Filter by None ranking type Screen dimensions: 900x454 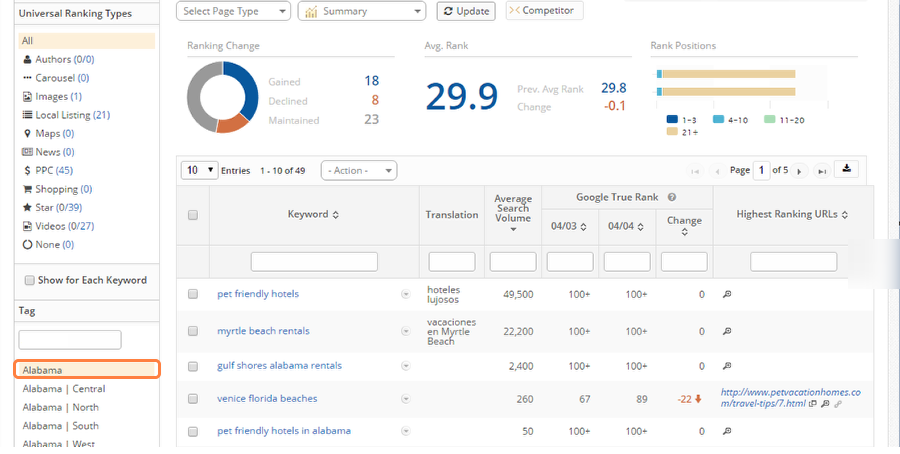48,244
